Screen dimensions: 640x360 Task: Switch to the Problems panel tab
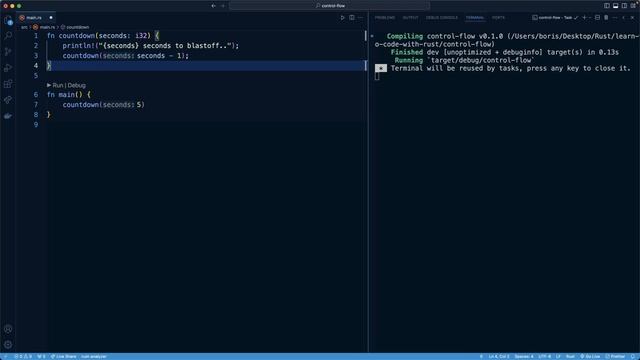click(385, 18)
